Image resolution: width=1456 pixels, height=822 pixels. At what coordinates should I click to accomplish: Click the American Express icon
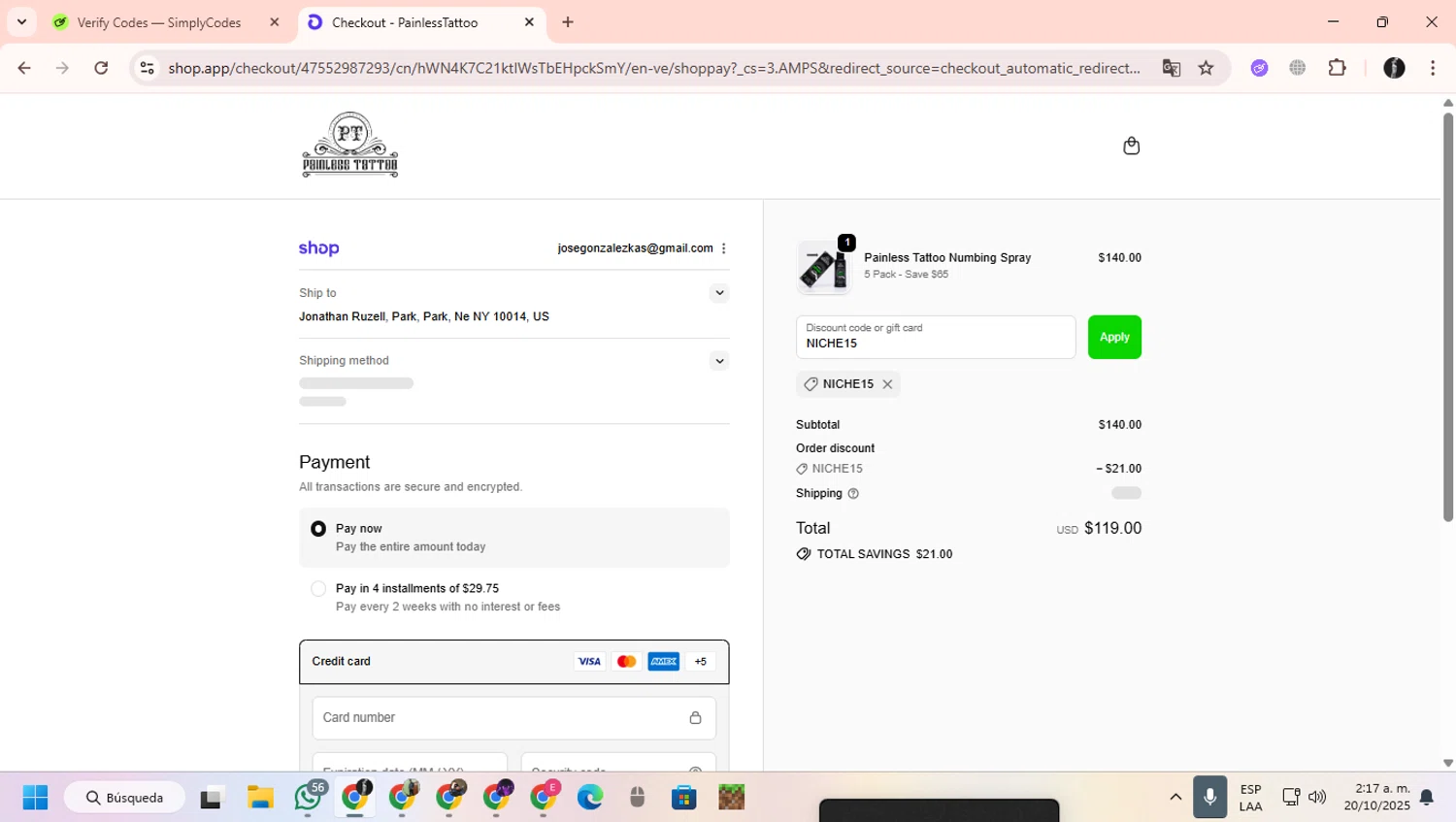[x=663, y=662]
